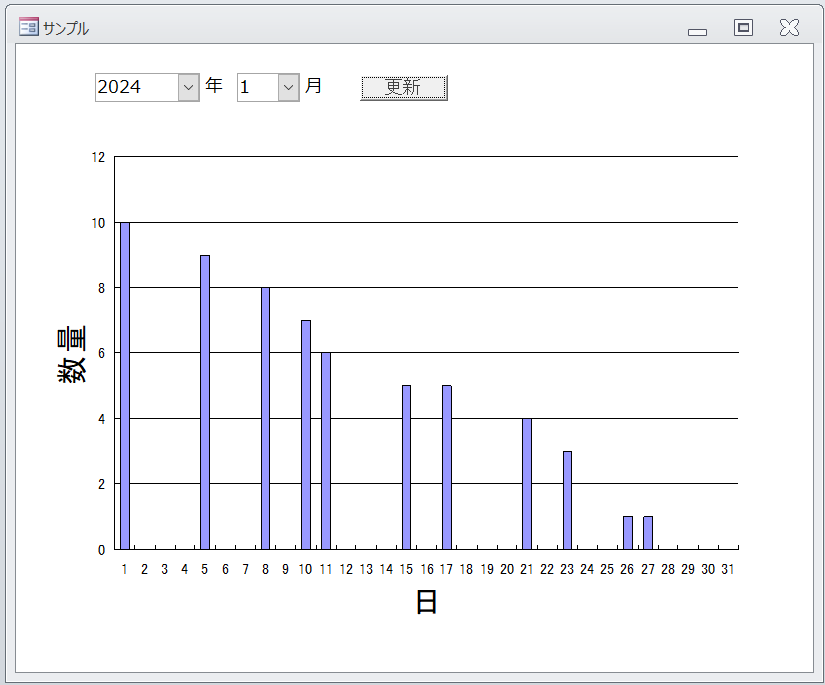Click the year field showing 2024

137,87
